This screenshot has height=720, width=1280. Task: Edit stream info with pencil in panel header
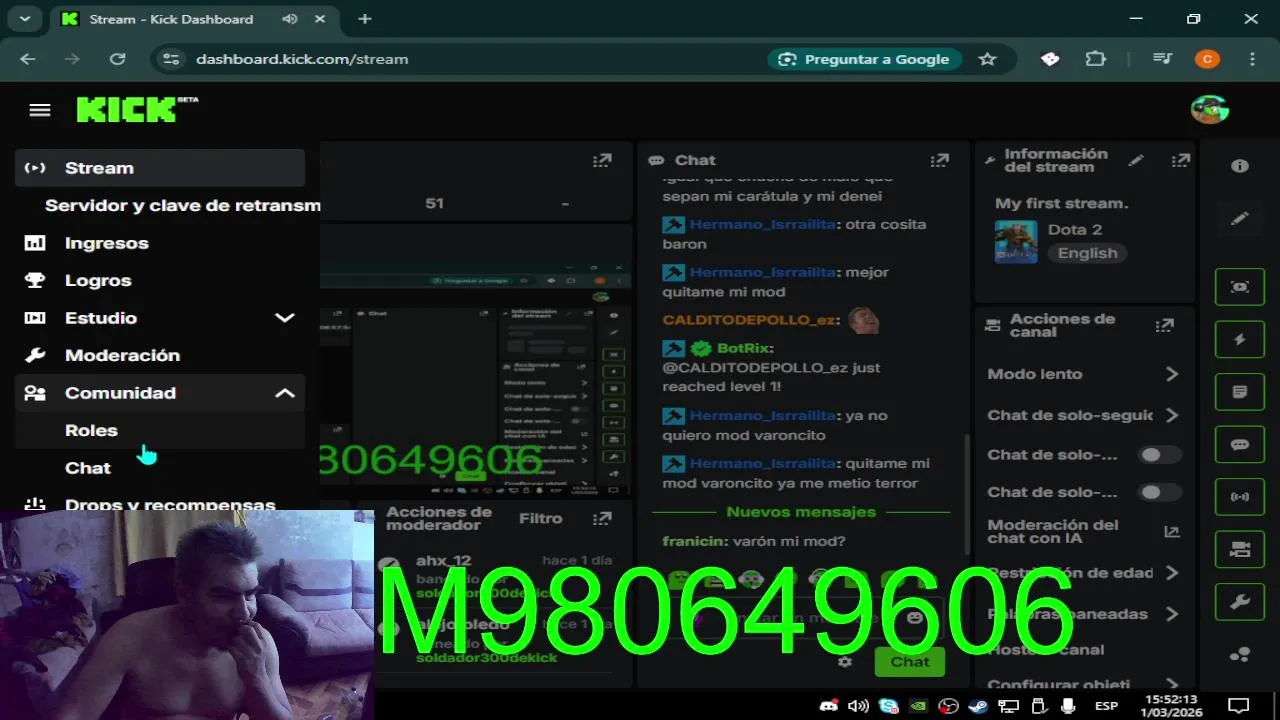(1136, 160)
